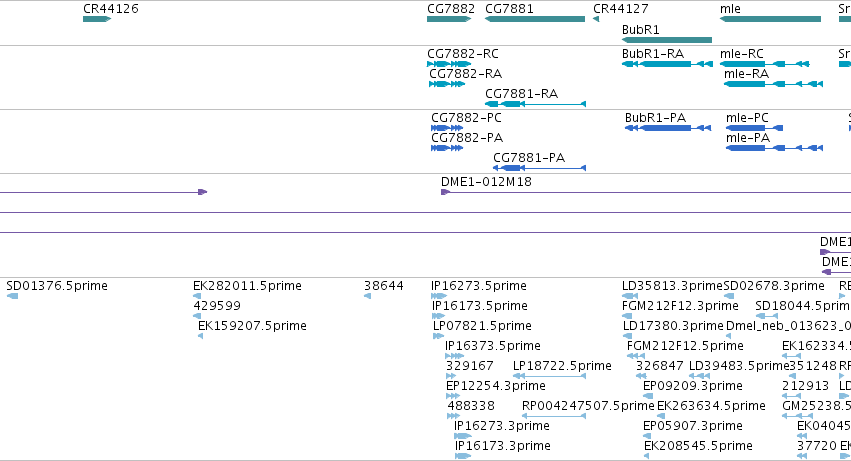This screenshot has width=851, height=461.
Task: Select the mle-PC protein feature glyph
Action: (x=754, y=128)
